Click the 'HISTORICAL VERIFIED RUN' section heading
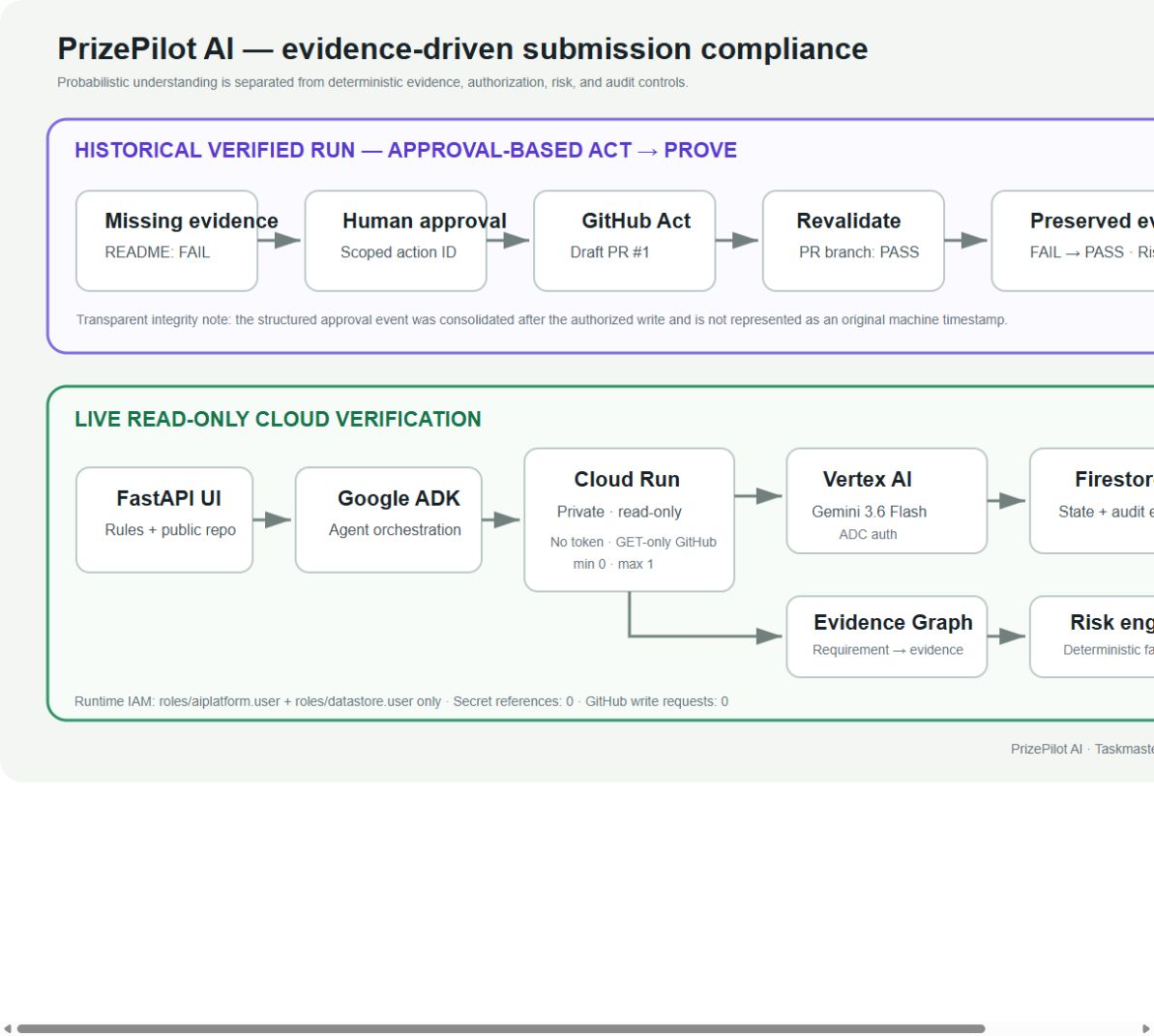This screenshot has height=1036, width=1154. (x=405, y=150)
